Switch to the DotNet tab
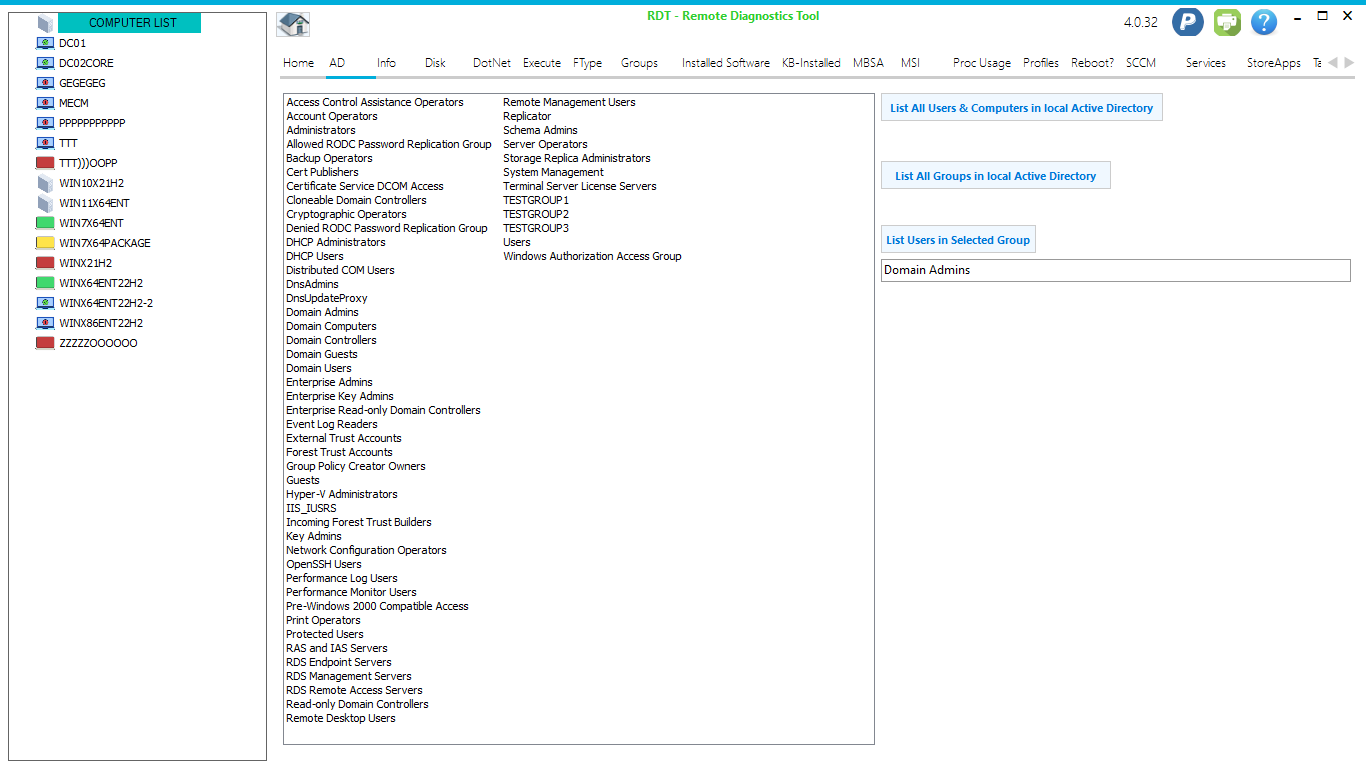This screenshot has height=768, width=1366. 492,63
